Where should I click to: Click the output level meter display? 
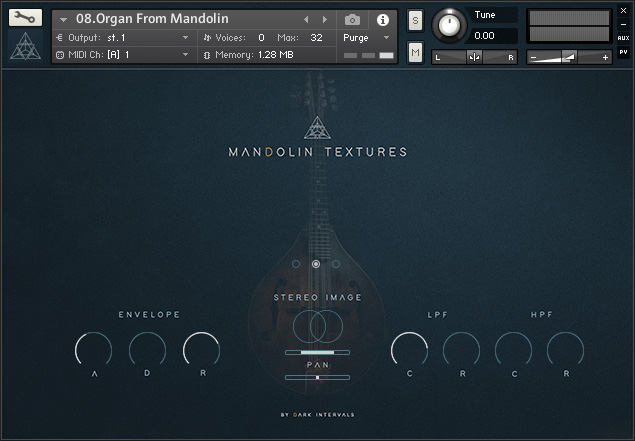point(569,26)
